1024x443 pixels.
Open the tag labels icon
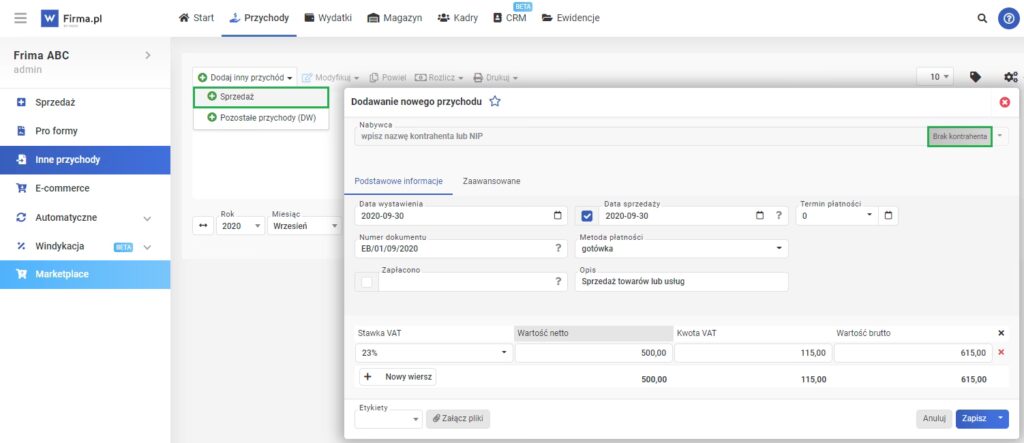975,77
